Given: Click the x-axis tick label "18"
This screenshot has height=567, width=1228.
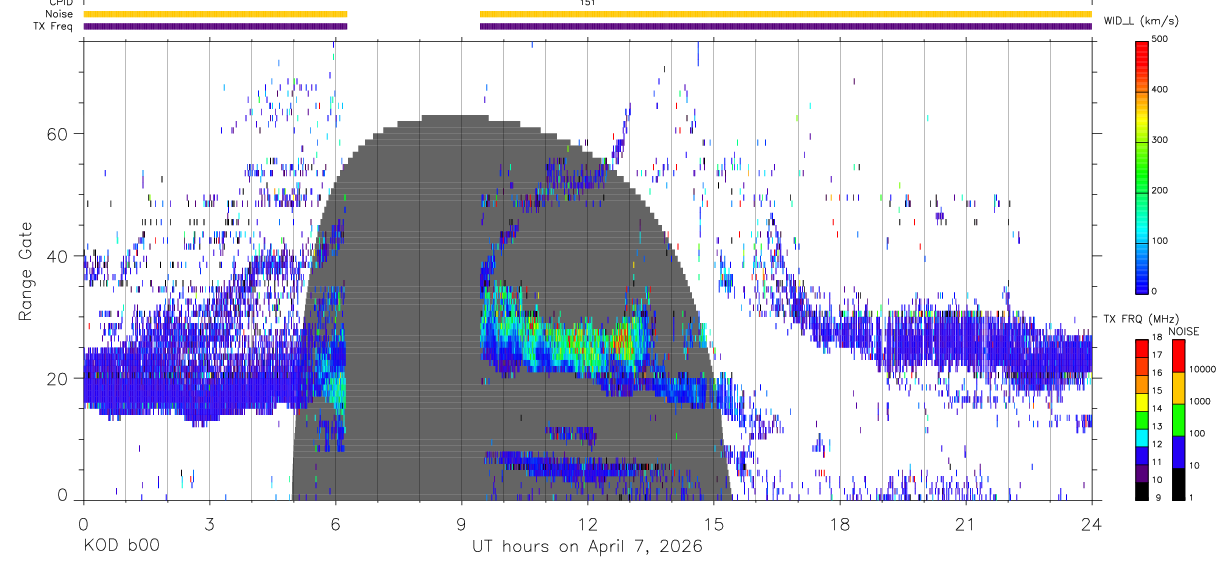Looking at the screenshot, I should tap(839, 524).
